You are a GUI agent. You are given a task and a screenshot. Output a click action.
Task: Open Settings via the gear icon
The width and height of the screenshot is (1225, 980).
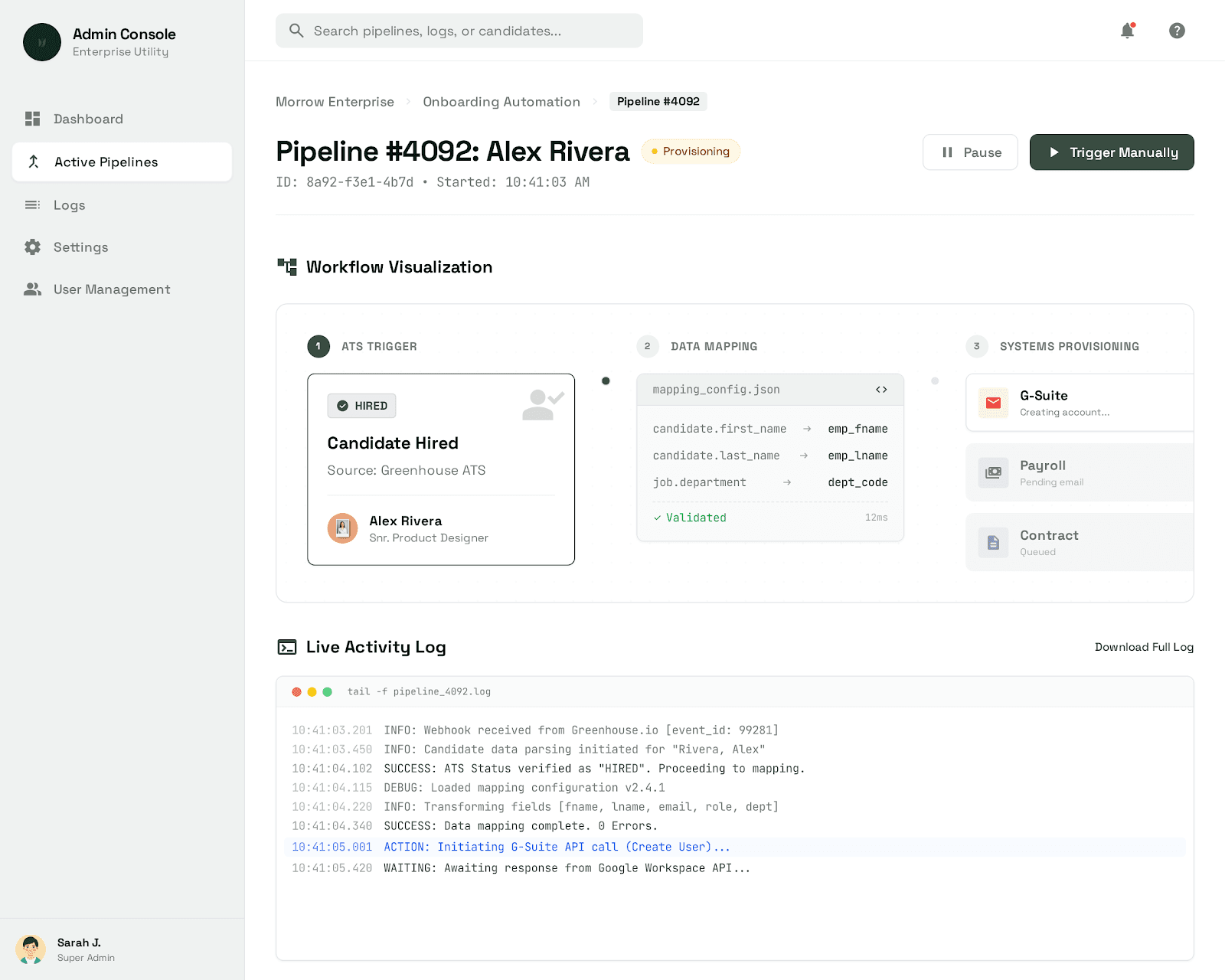click(32, 247)
